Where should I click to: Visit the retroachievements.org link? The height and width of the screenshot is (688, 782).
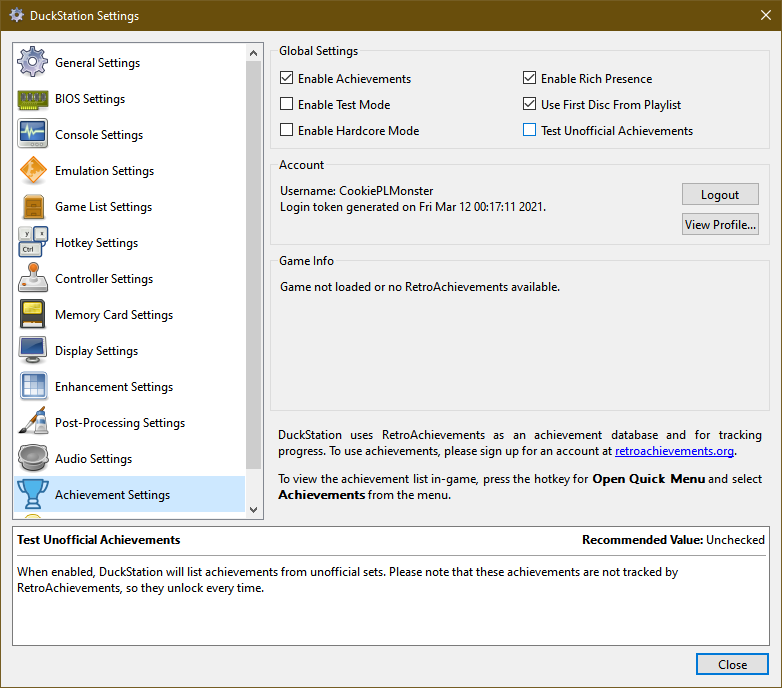click(674, 451)
